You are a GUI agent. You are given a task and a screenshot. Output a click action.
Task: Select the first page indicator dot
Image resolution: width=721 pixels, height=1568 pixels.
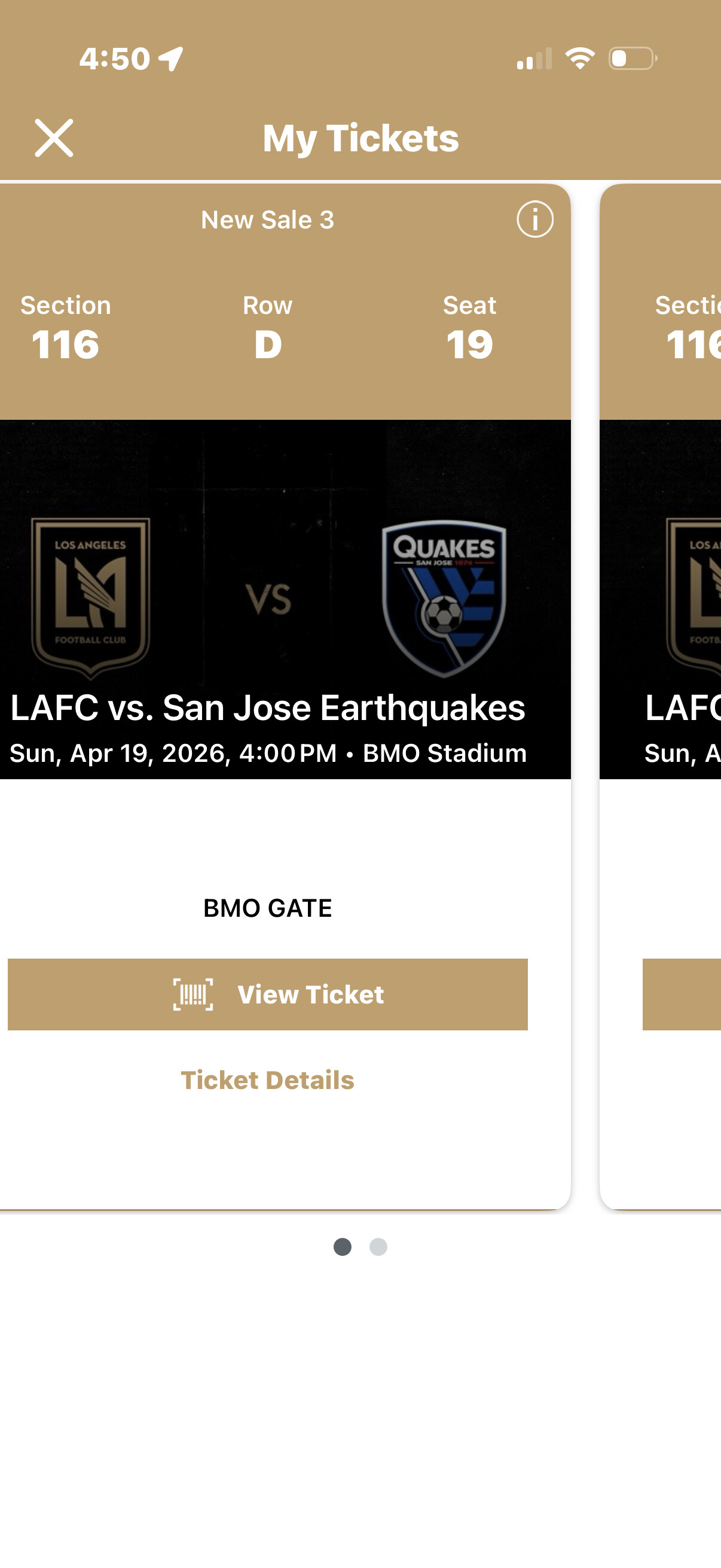coord(343,1247)
